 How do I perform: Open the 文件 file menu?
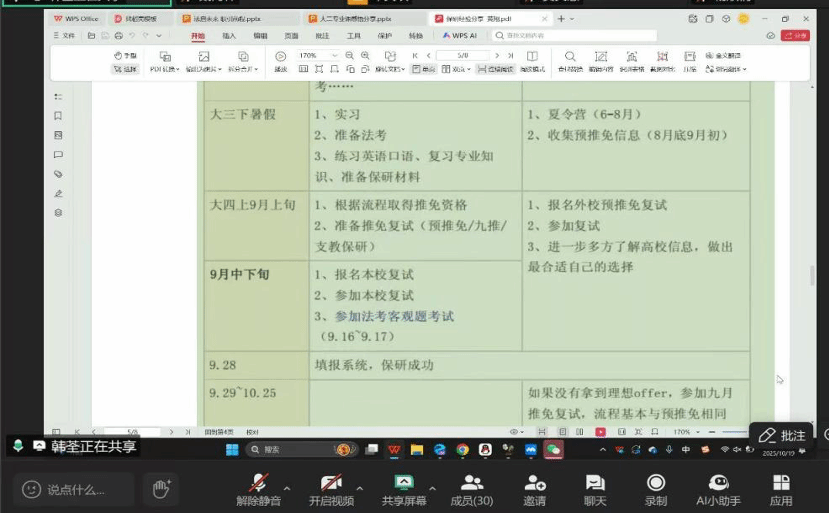(65, 35)
